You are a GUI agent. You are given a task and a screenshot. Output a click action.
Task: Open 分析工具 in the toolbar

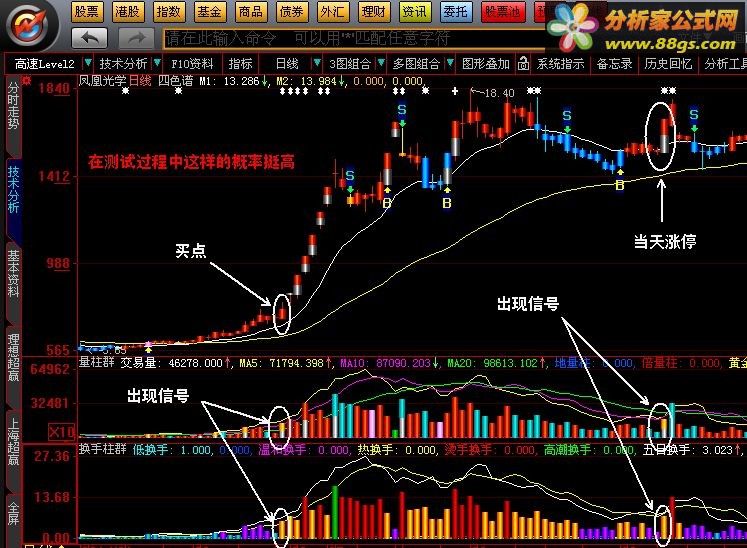point(725,64)
